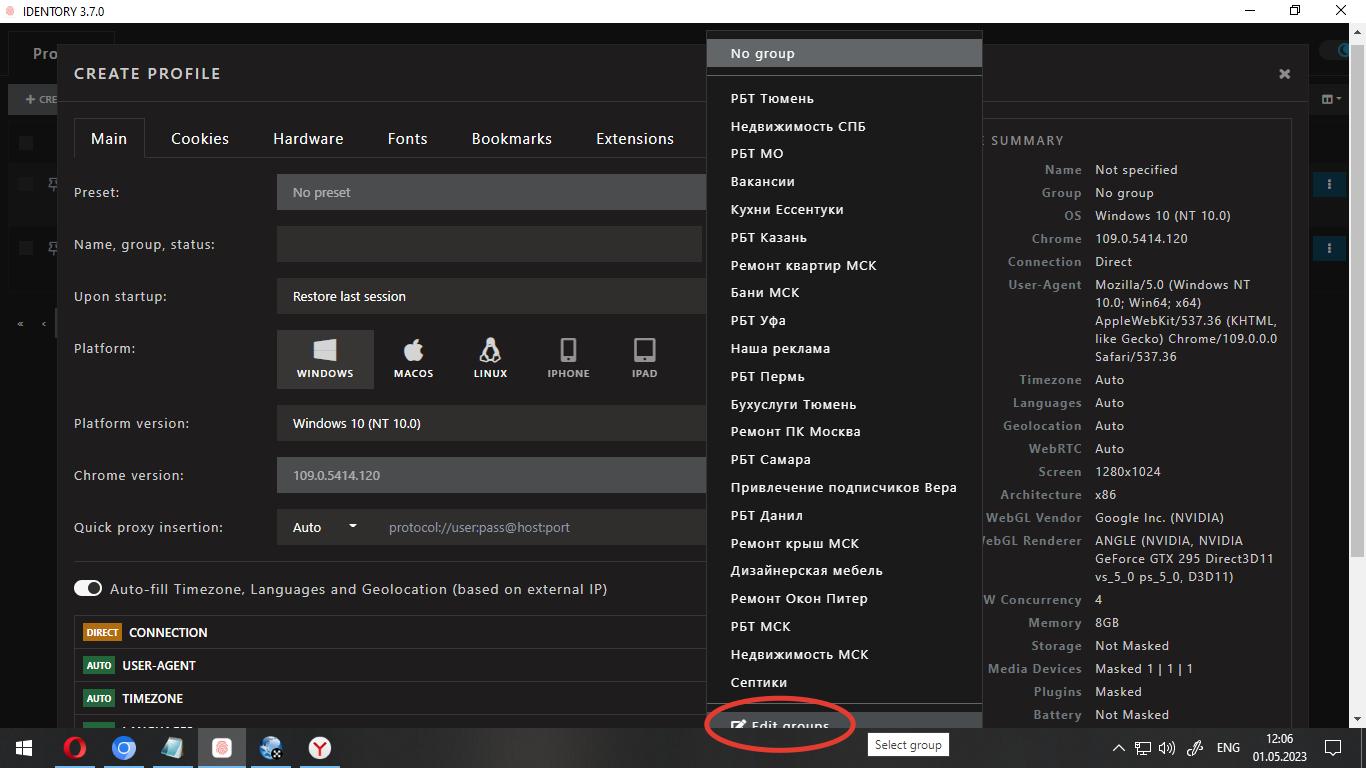Viewport: 1366px width, 768px height.
Task: Select the iPhone platform icon
Action: click(x=568, y=359)
